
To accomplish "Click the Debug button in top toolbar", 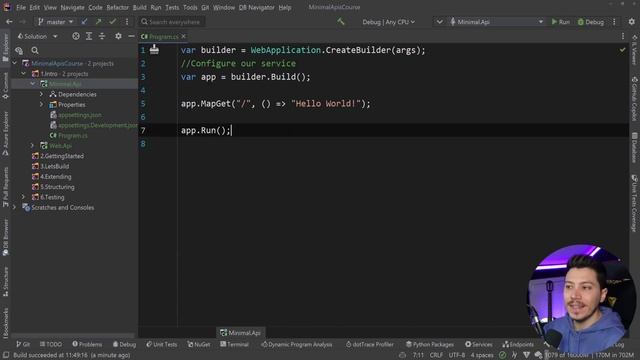I will pos(591,22).
